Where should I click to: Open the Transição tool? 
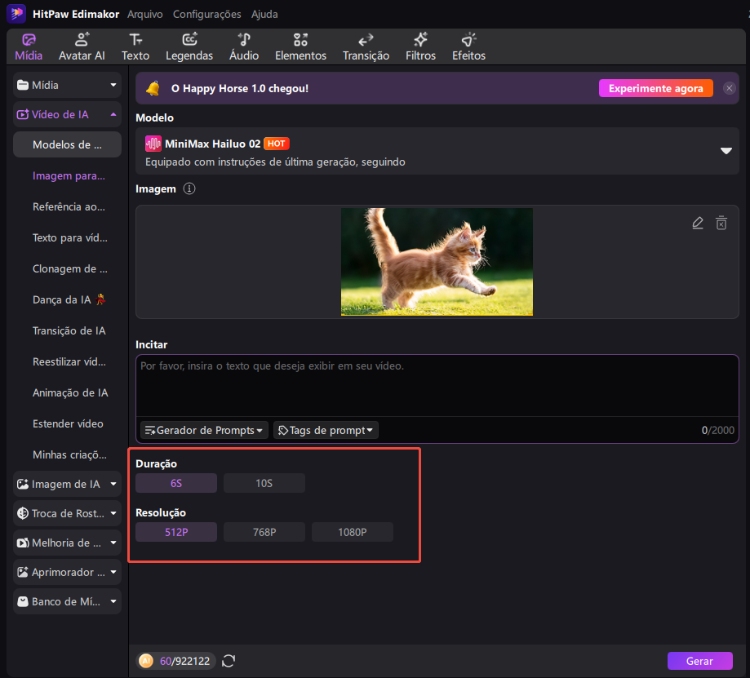(x=366, y=47)
